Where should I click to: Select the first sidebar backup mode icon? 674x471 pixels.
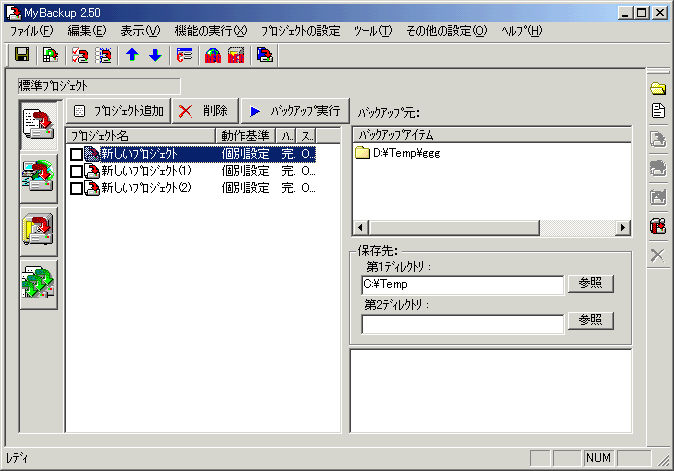click(x=37, y=125)
